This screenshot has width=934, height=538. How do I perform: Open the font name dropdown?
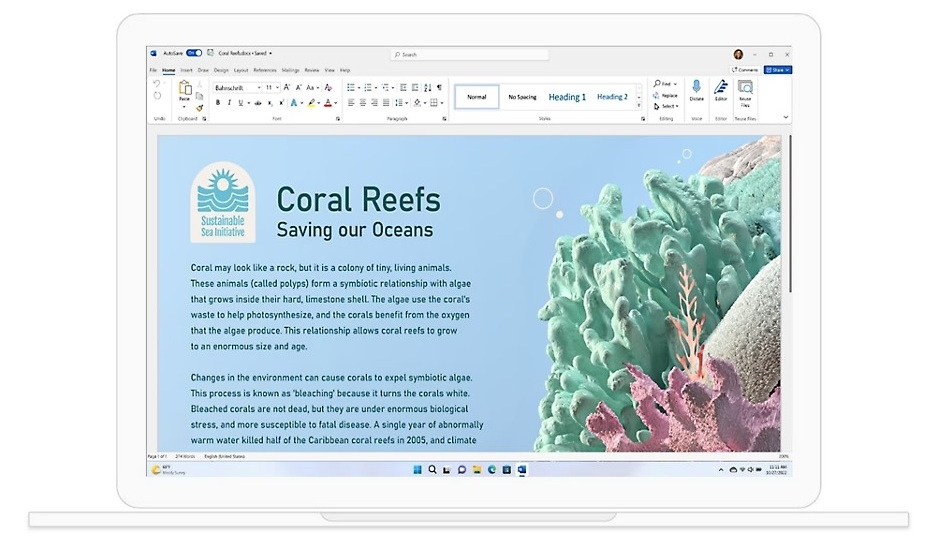pos(259,88)
